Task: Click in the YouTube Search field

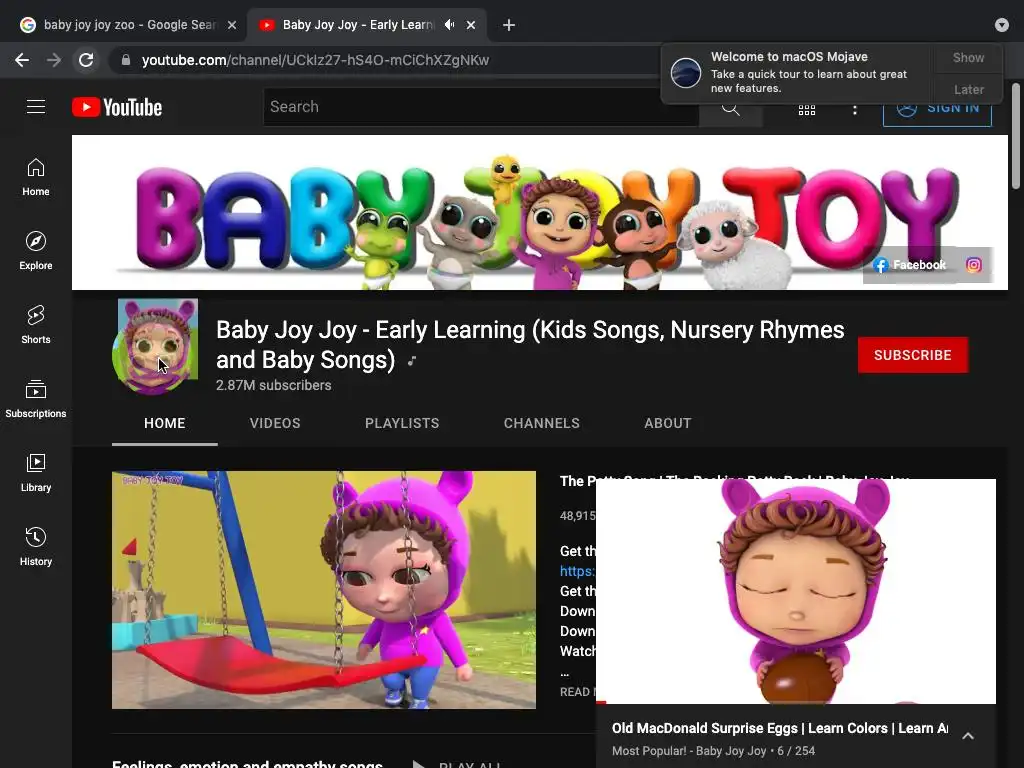Action: [481, 107]
